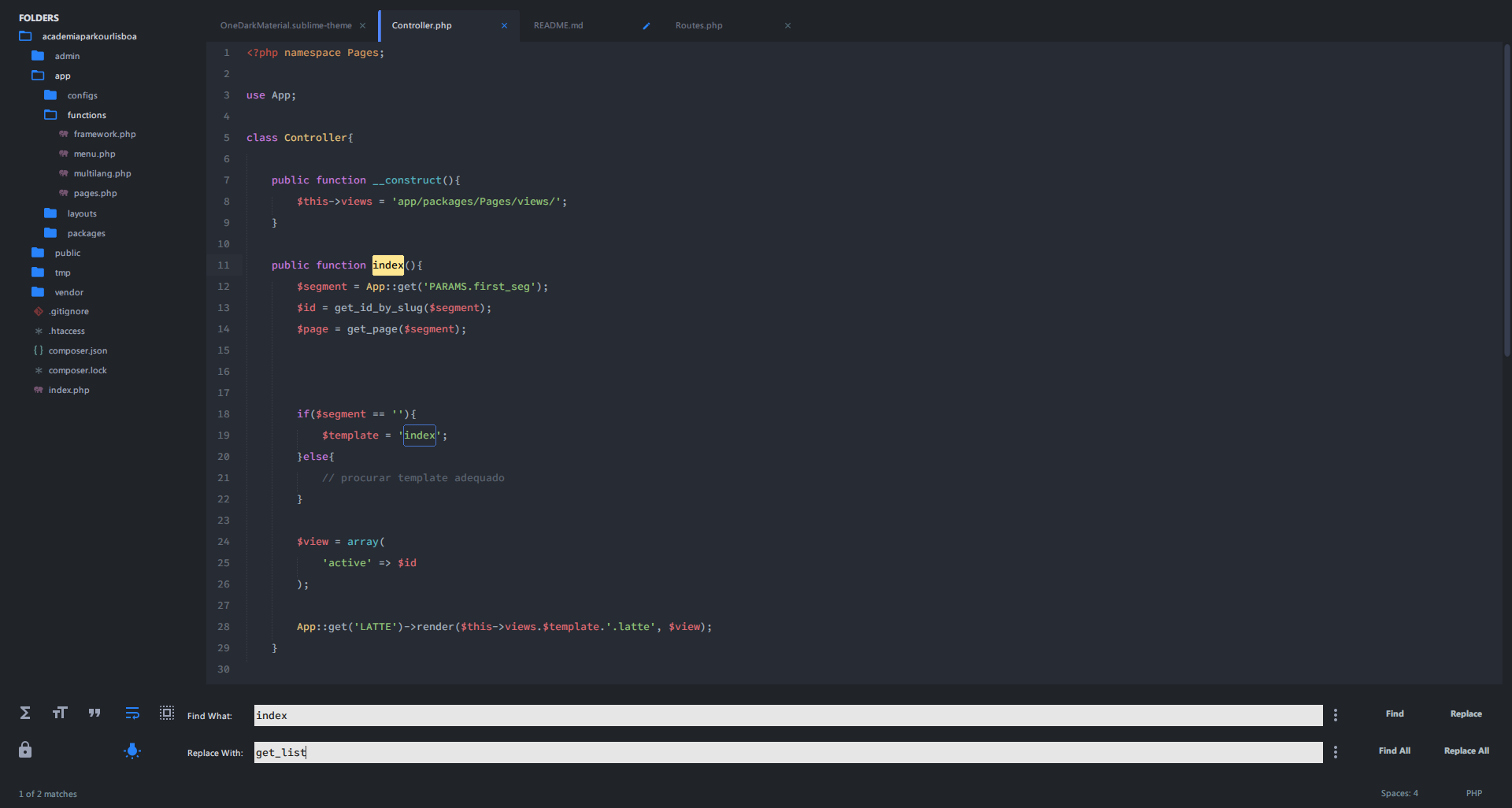Disable wrap-around search option
This screenshot has height=808, width=1512.
132,713
